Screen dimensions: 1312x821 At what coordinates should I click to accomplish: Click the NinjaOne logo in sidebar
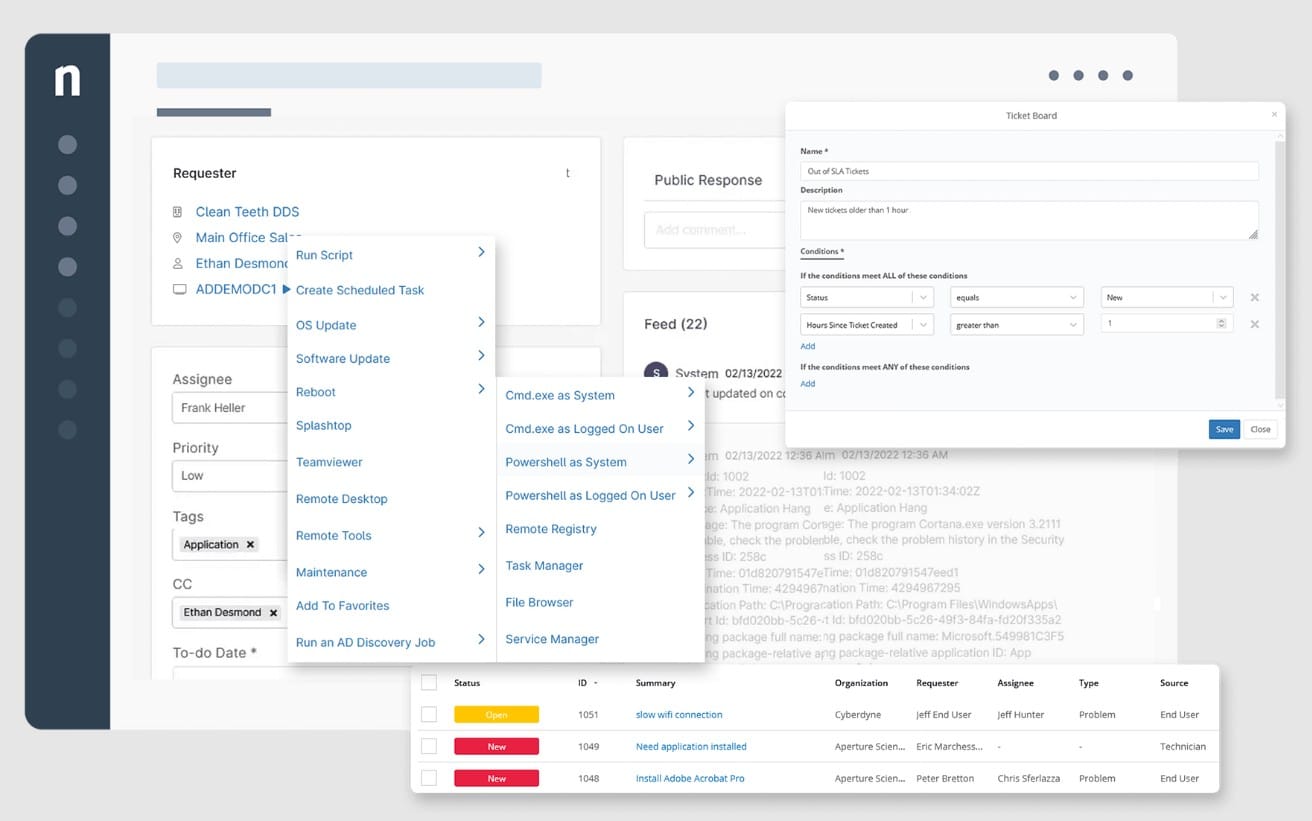coord(67,80)
